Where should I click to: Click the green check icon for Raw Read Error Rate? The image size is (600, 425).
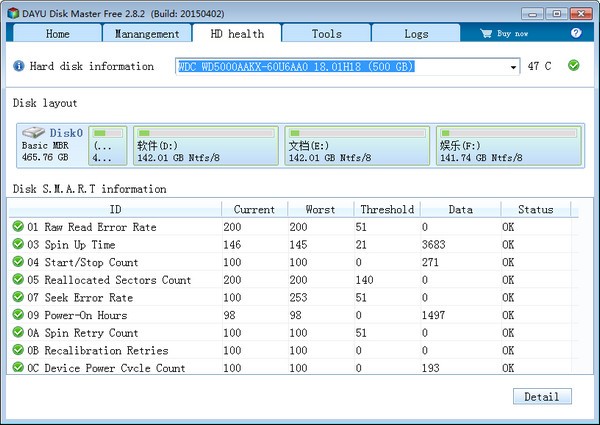tap(18, 227)
